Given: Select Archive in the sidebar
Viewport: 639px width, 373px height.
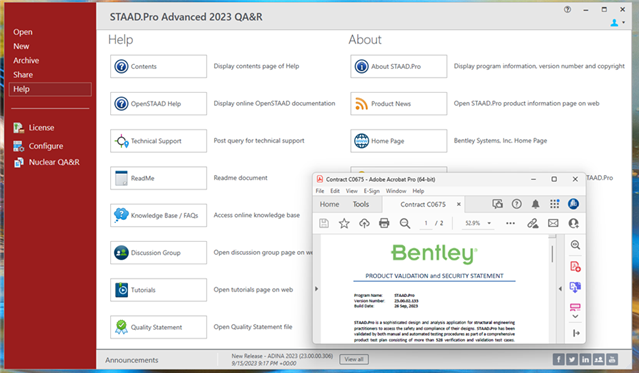Looking at the screenshot, I should click(x=26, y=60).
